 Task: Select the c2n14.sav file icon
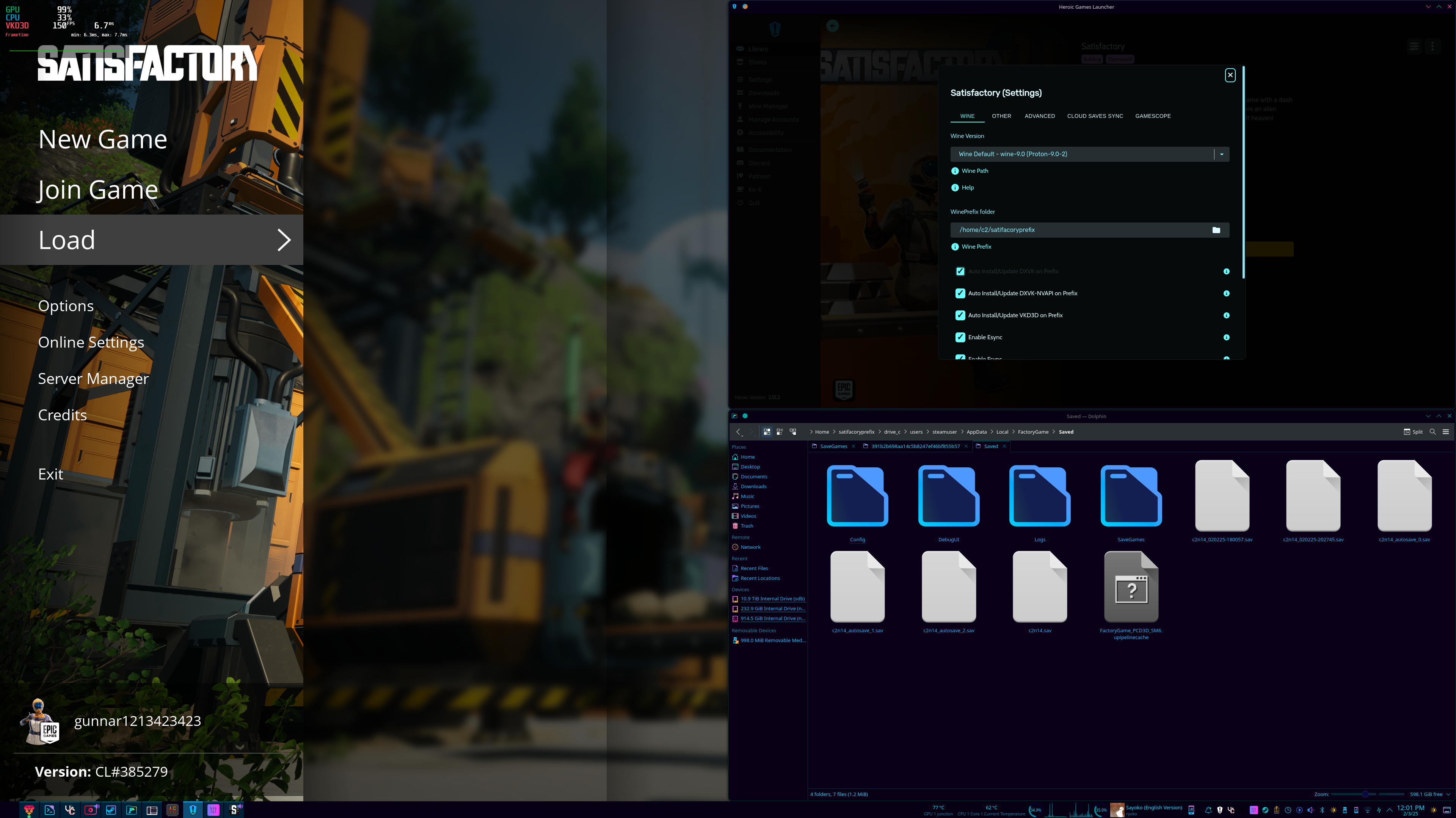tap(1039, 588)
